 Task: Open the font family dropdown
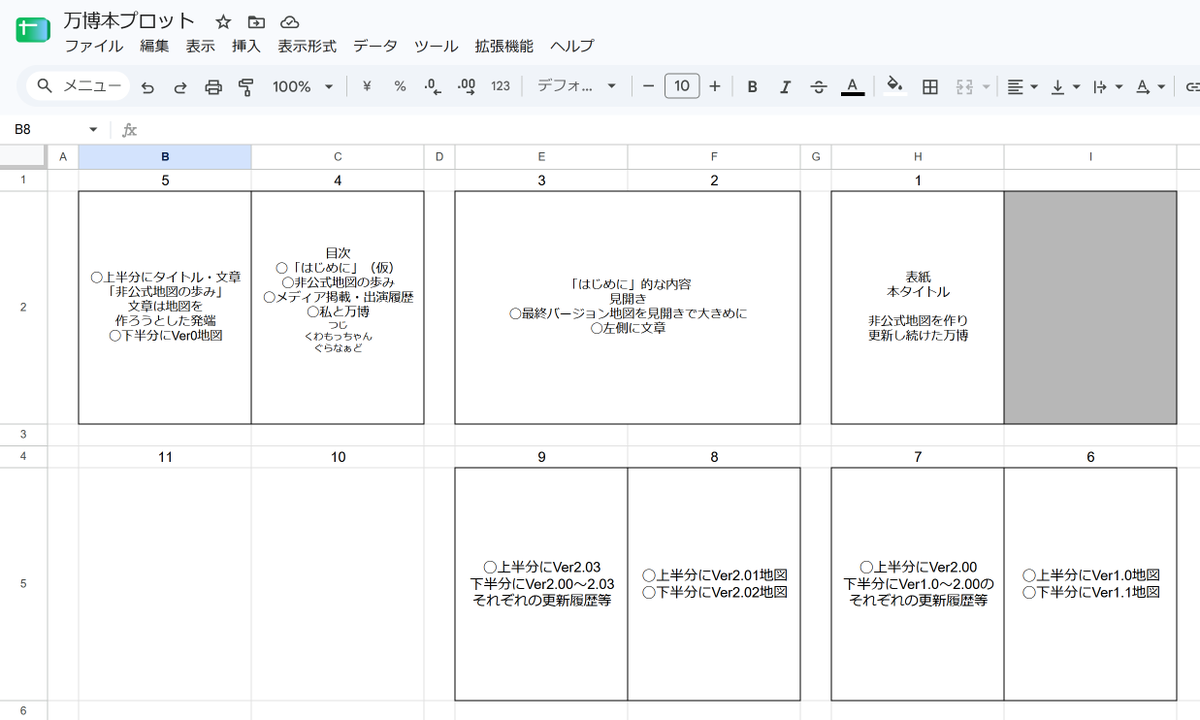(x=577, y=87)
